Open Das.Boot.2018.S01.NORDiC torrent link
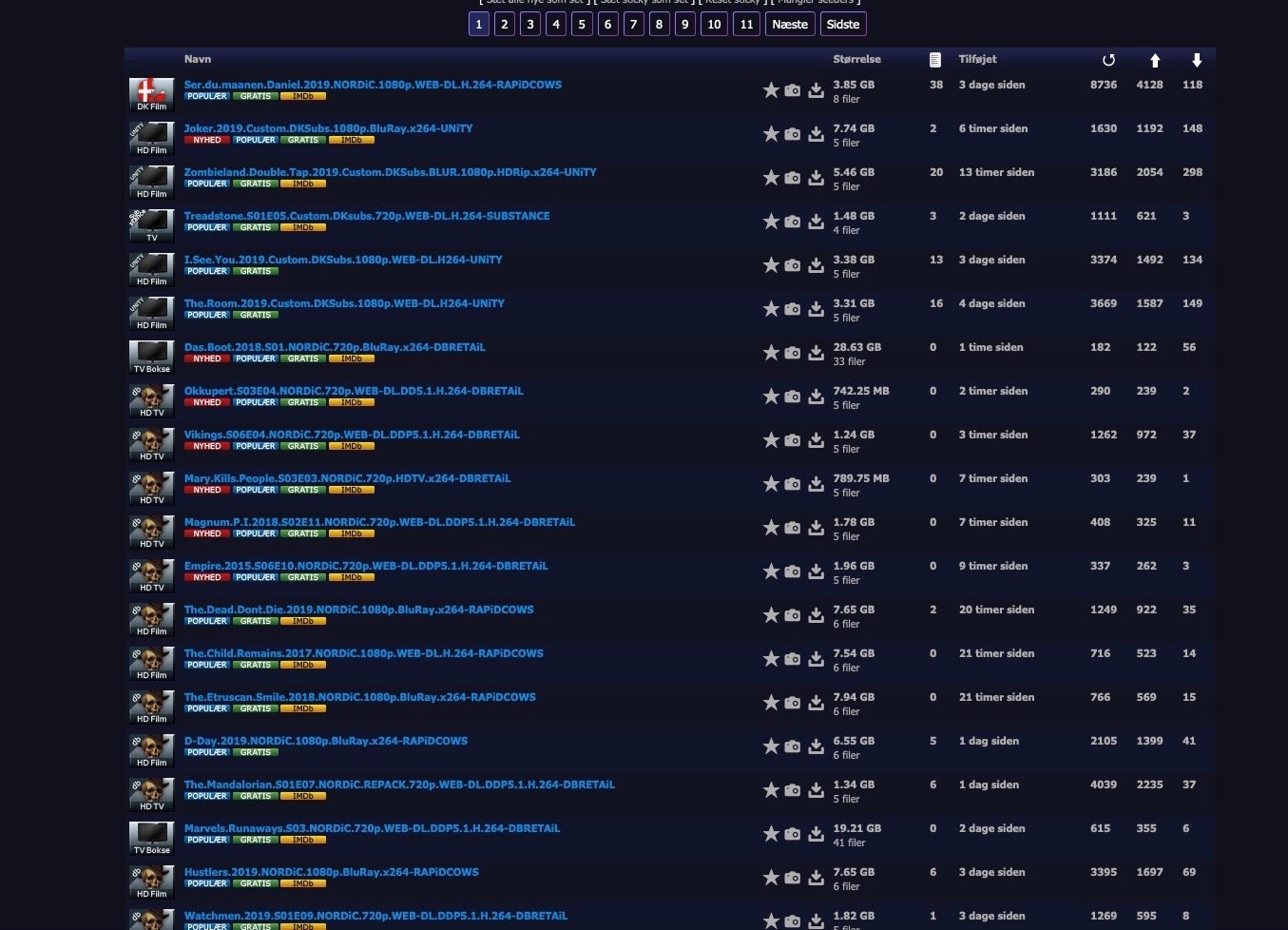 [x=335, y=347]
